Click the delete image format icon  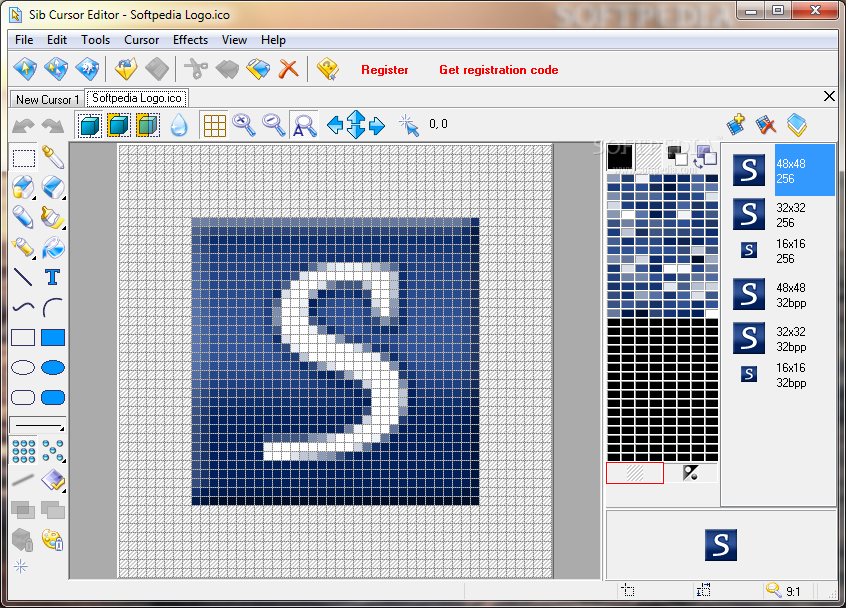(766, 125)
